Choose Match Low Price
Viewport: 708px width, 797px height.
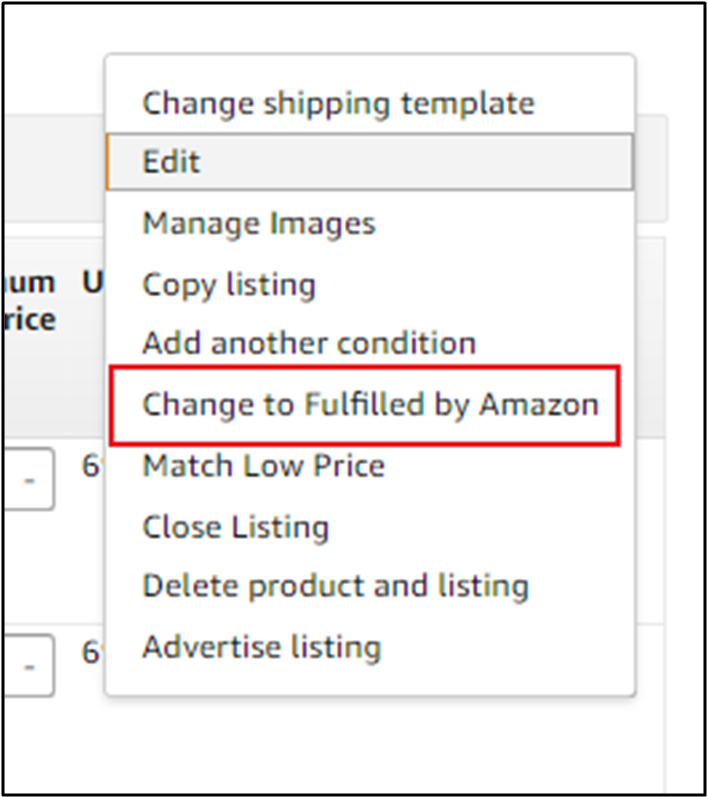pyautogui.click(x=263, y=466)
